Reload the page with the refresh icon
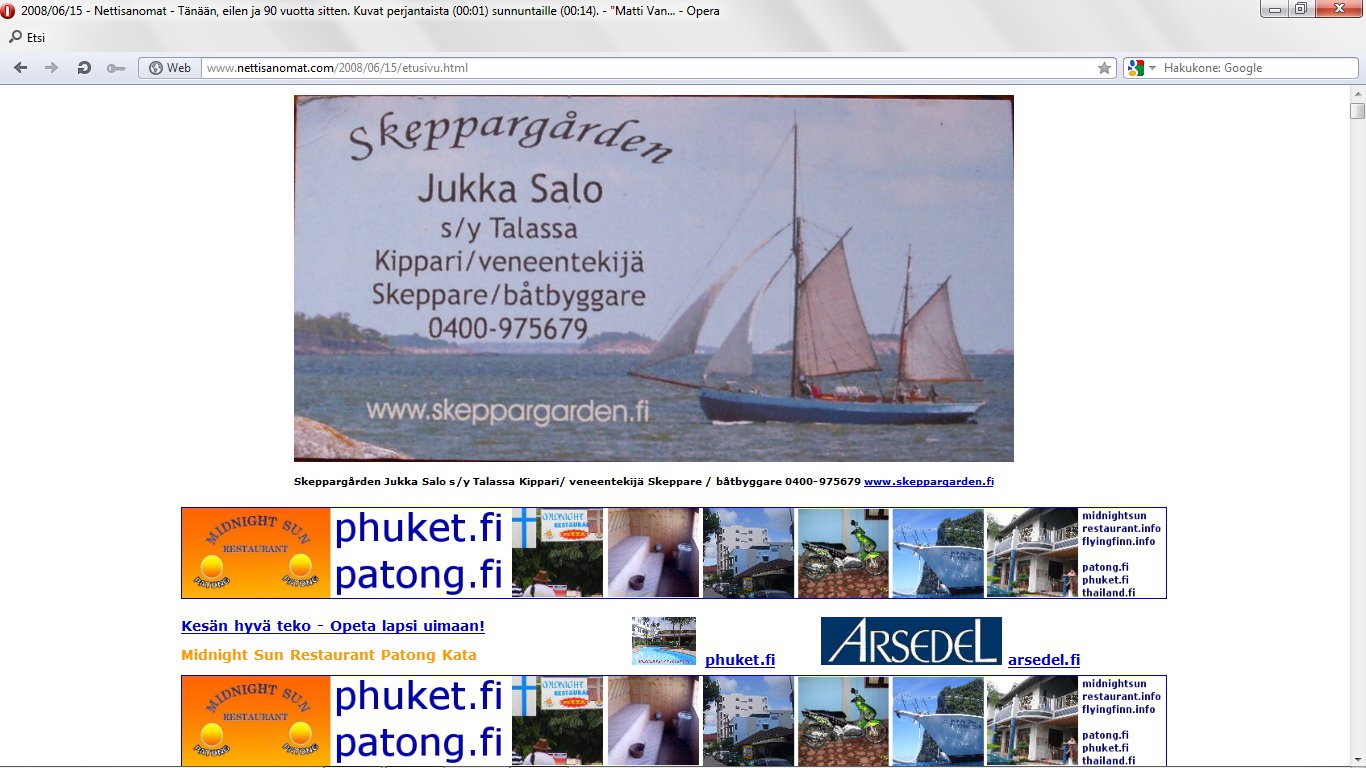The width and height of the screenshot is (1366, 768). pos(84,68)
